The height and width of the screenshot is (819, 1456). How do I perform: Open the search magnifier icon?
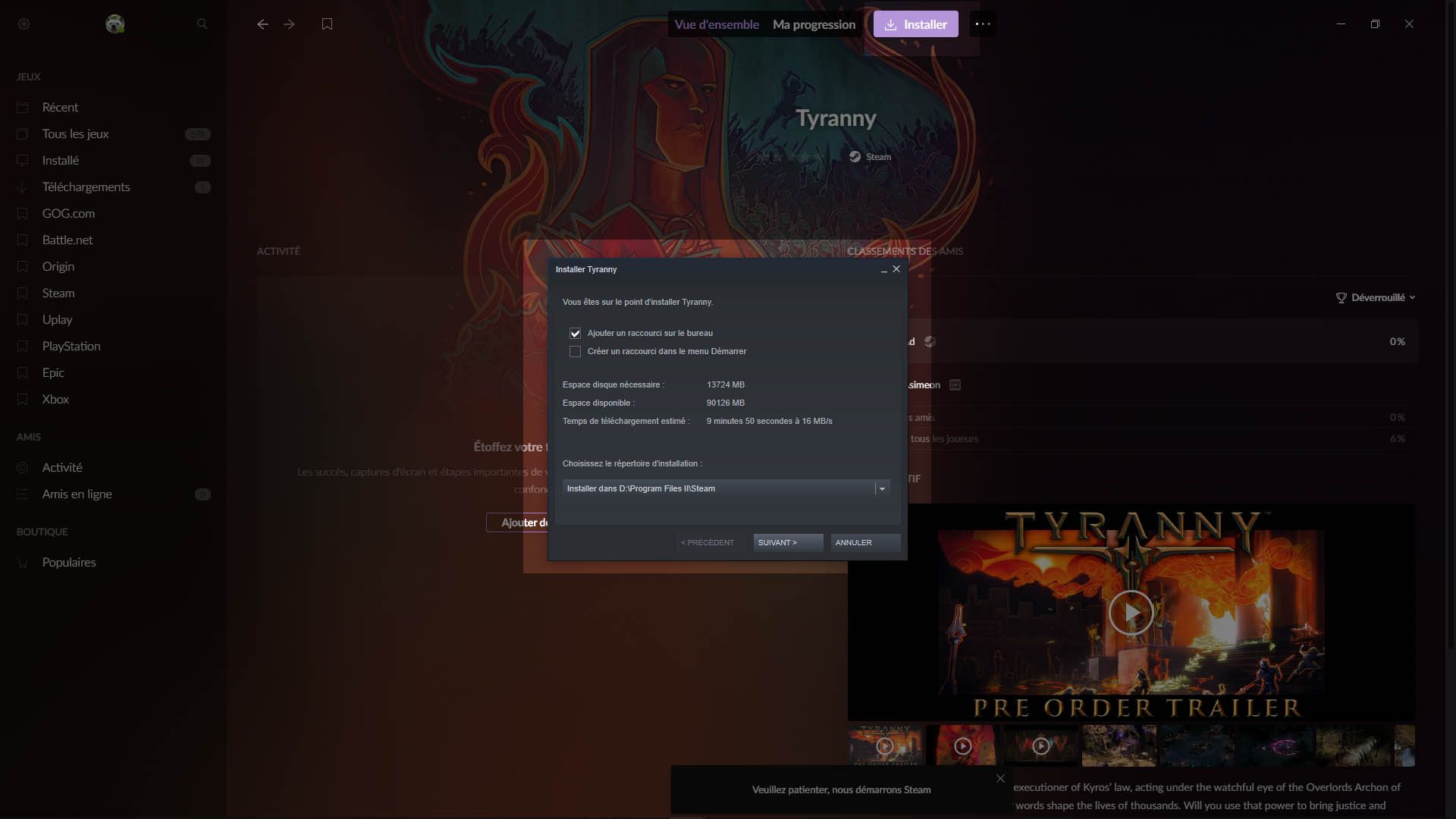[x=202, y=24]
